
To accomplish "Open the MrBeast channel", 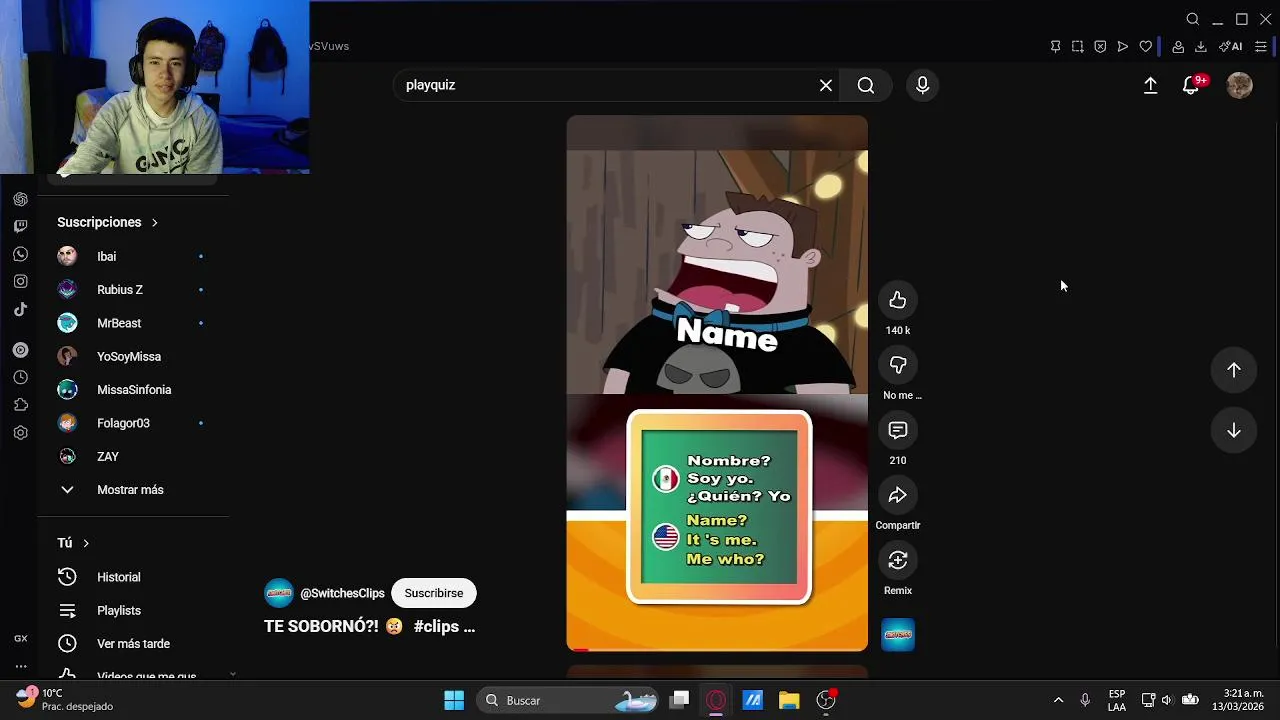I will [133, 323].
